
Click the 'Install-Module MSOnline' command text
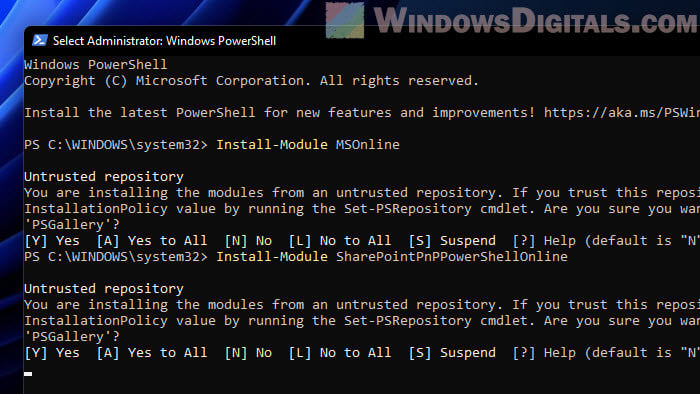tap(308, 145)
